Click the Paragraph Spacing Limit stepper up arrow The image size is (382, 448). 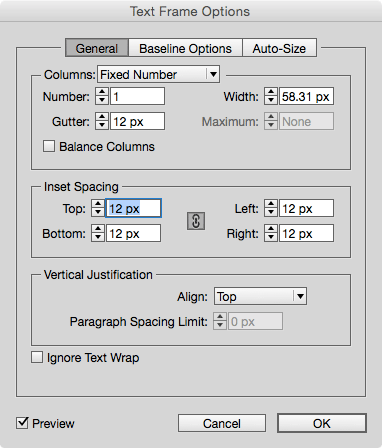tap(220, 317)
